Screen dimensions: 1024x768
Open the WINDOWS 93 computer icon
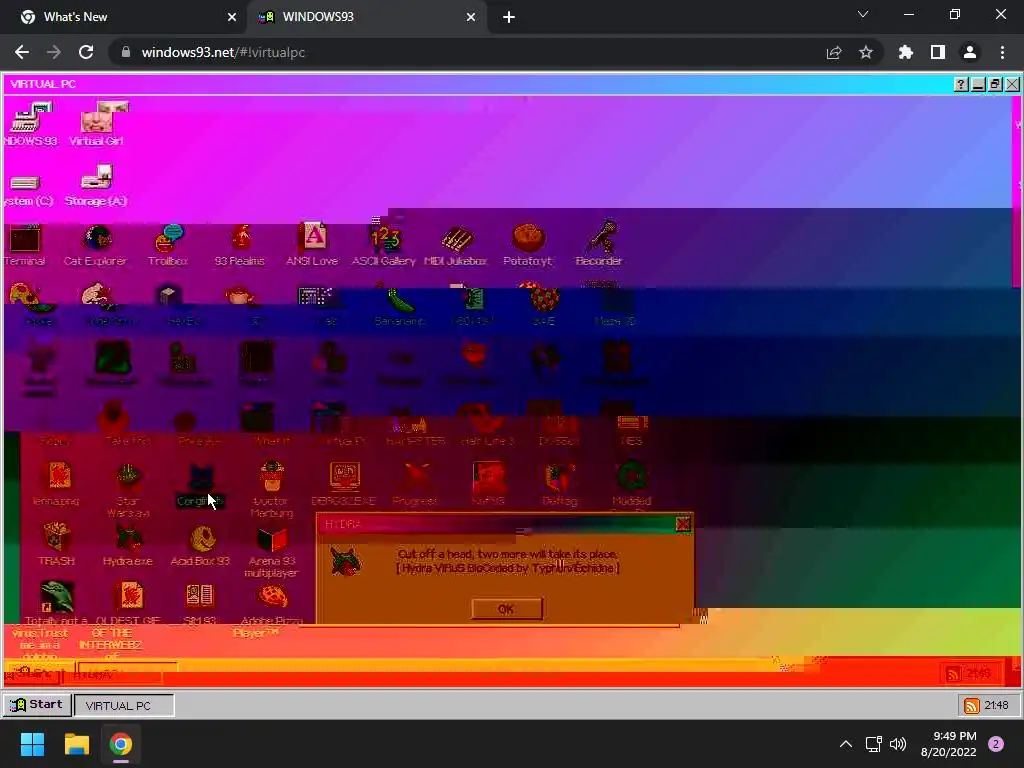[x=30, y=124]
